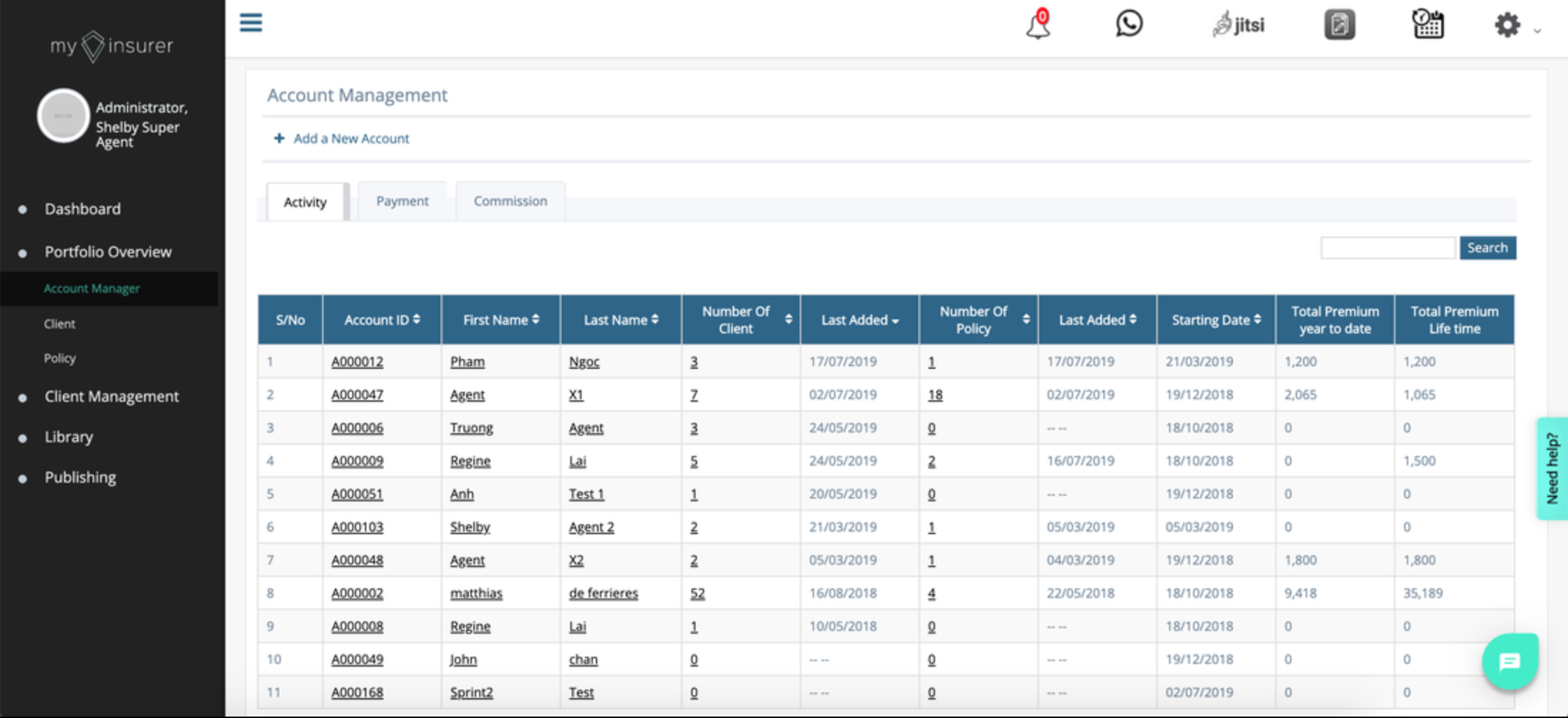Click last name de ferrieres
This screenshot has height=718, width=1568.
[x=604, y=593]
